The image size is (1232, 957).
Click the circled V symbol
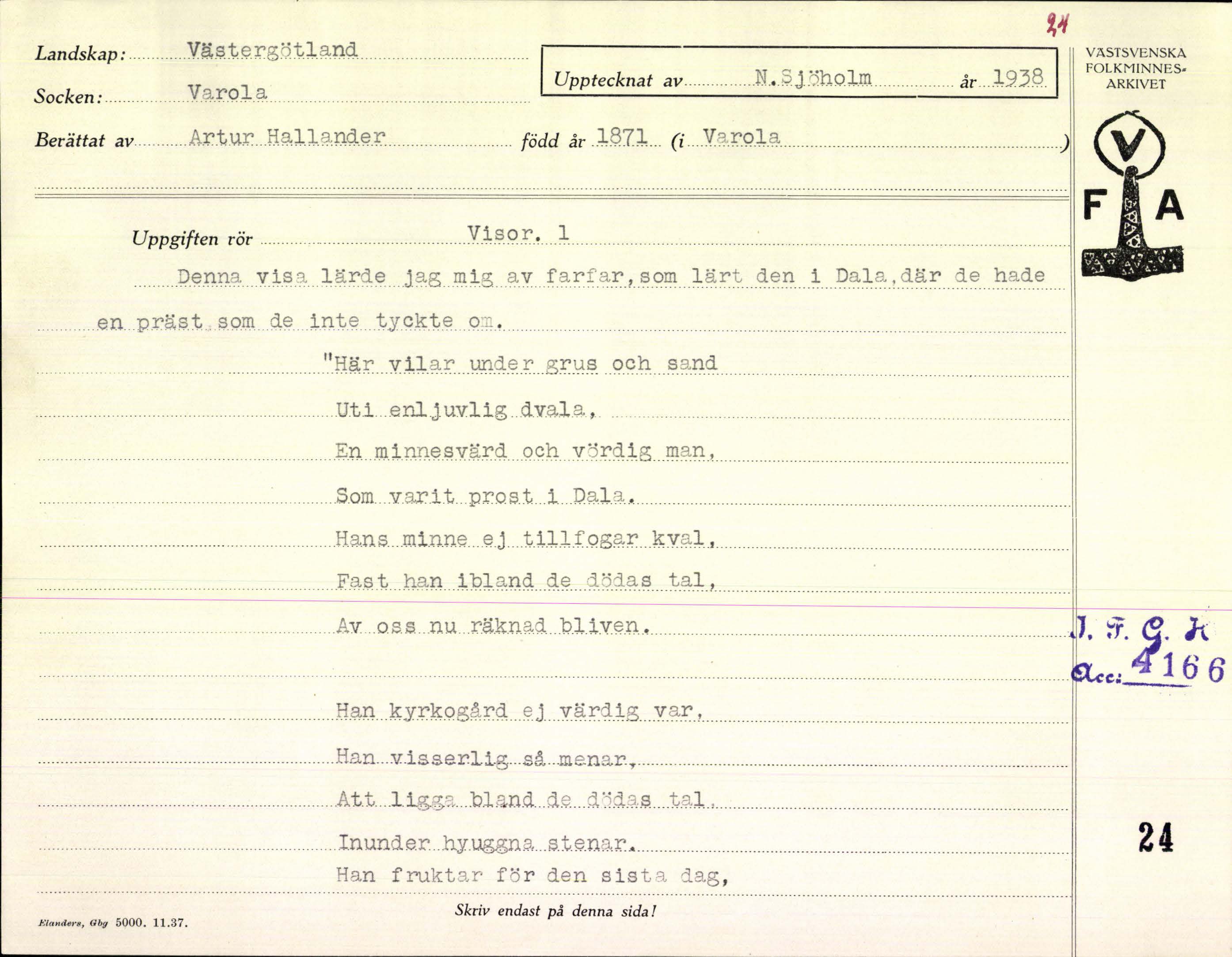[1129, 144]
